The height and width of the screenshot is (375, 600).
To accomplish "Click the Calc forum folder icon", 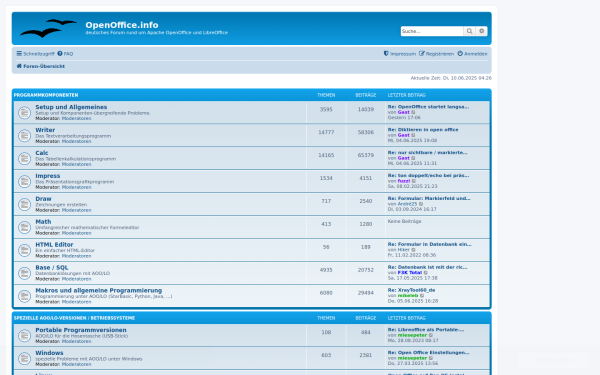I will click(x=24, y=158).
